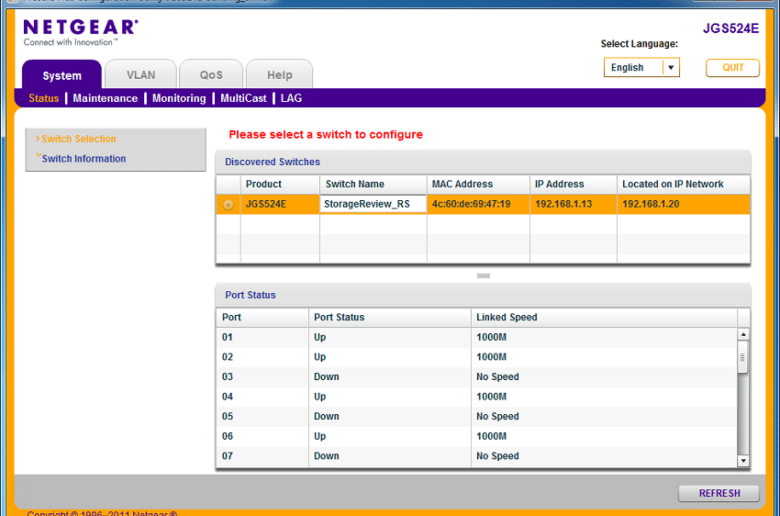Click the IP Address column header
This screenshot has height=516, width=780.
pos(574,184)
